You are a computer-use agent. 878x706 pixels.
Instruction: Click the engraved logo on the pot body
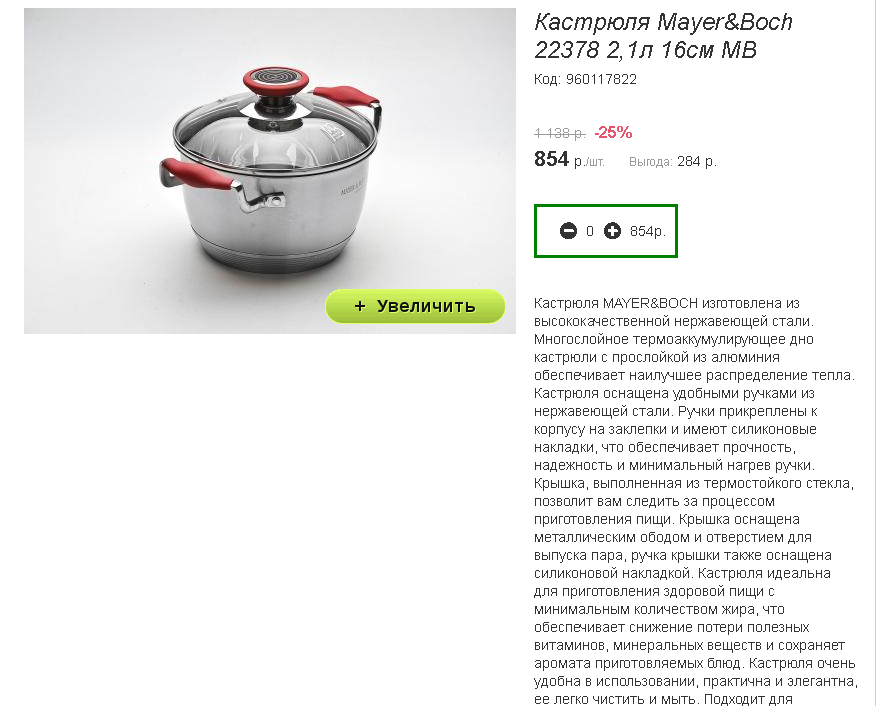click(x=352, y=188)
